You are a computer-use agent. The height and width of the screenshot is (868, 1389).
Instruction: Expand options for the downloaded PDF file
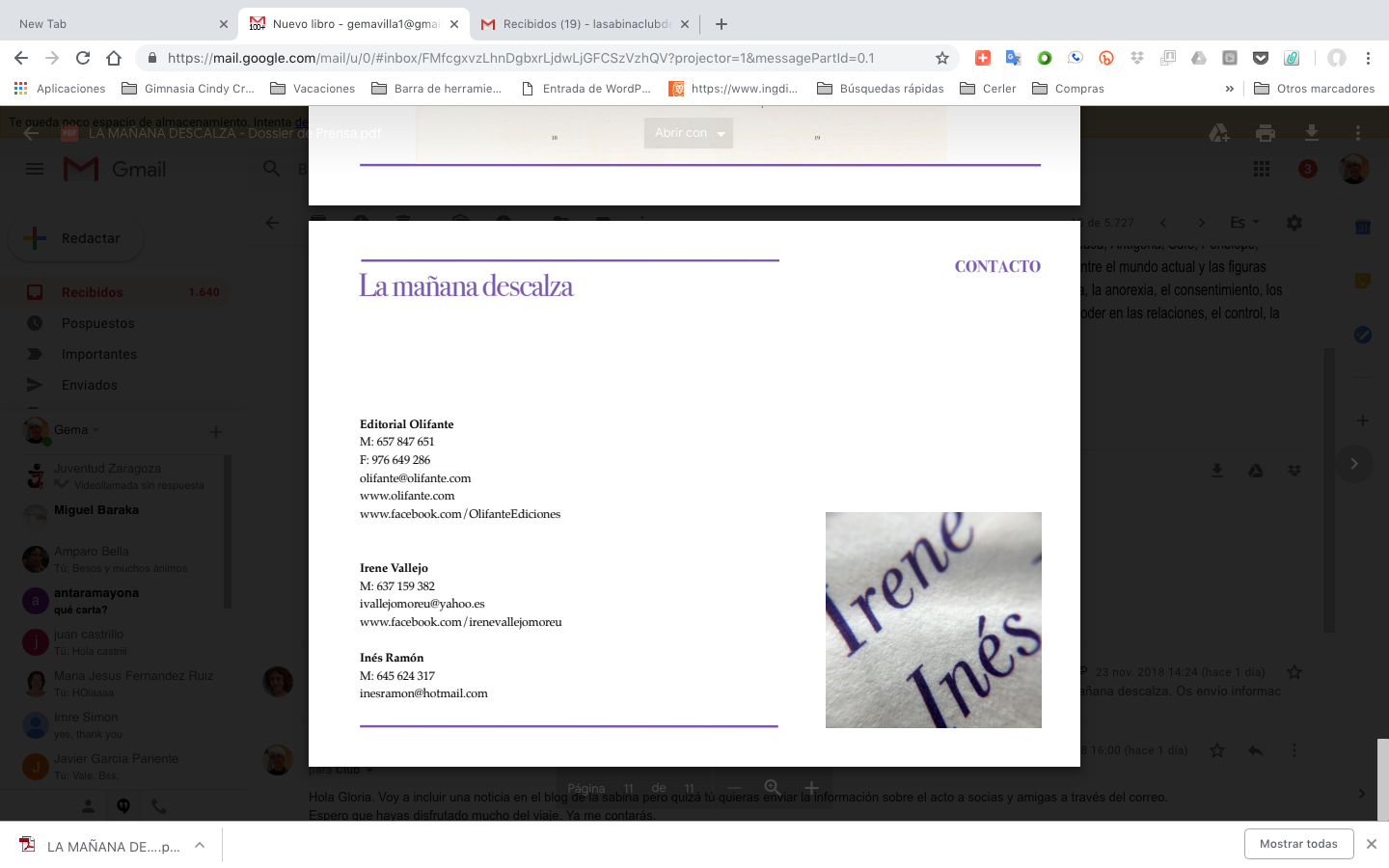coord(200,846)
